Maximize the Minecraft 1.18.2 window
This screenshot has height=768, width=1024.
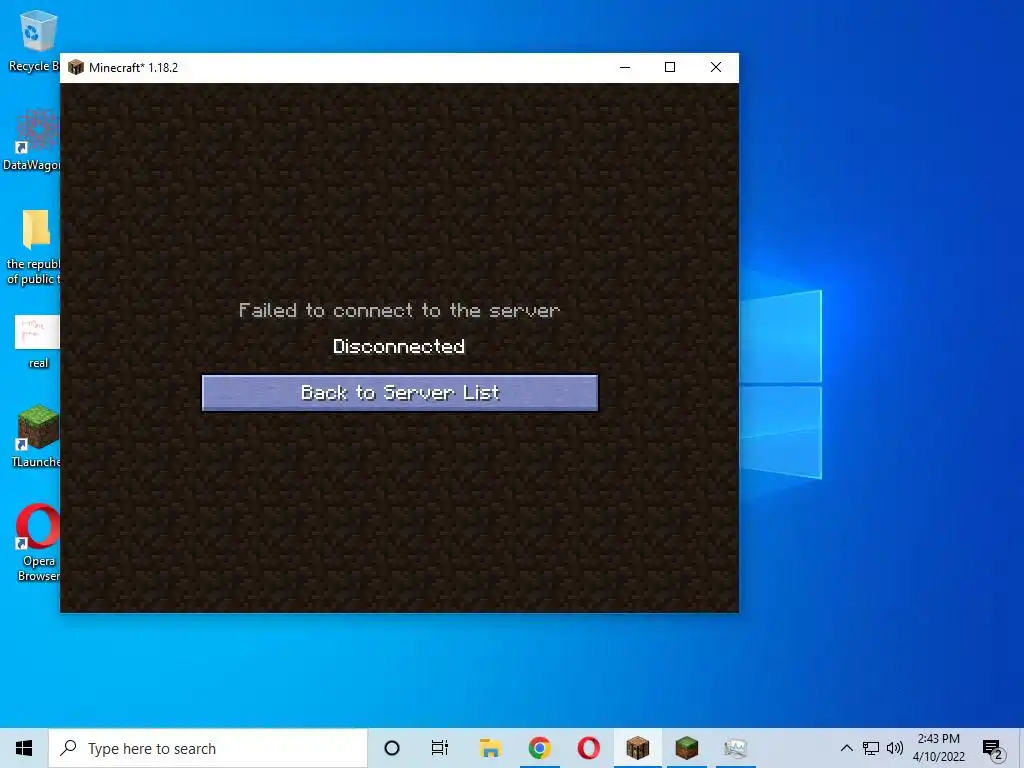click(x=670, y=67)
